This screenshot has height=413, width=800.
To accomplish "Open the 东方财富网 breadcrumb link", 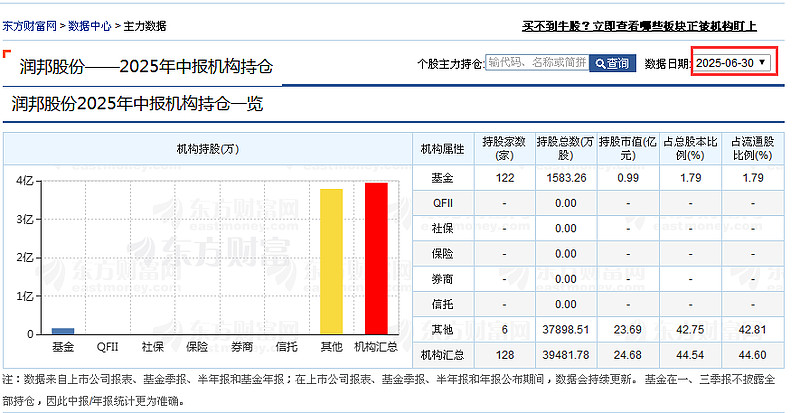I will (30, 26).
